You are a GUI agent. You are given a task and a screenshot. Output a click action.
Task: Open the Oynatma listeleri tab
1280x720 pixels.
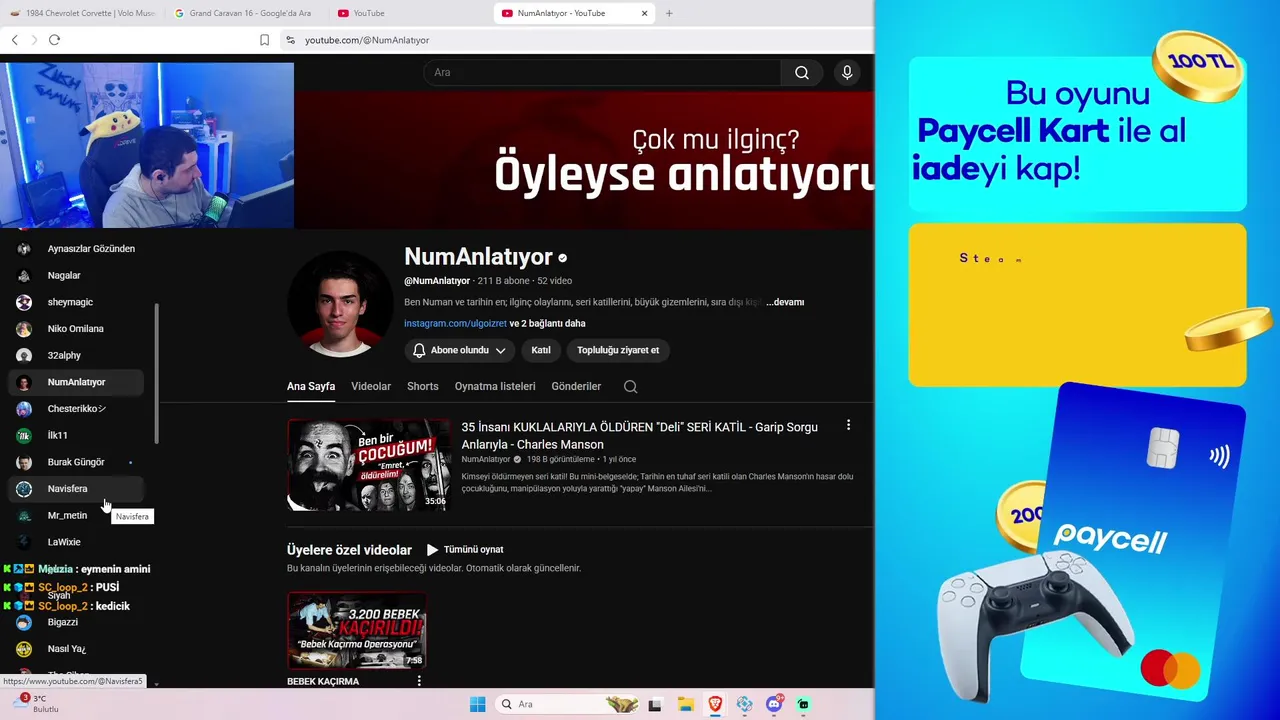pos(495,386)
